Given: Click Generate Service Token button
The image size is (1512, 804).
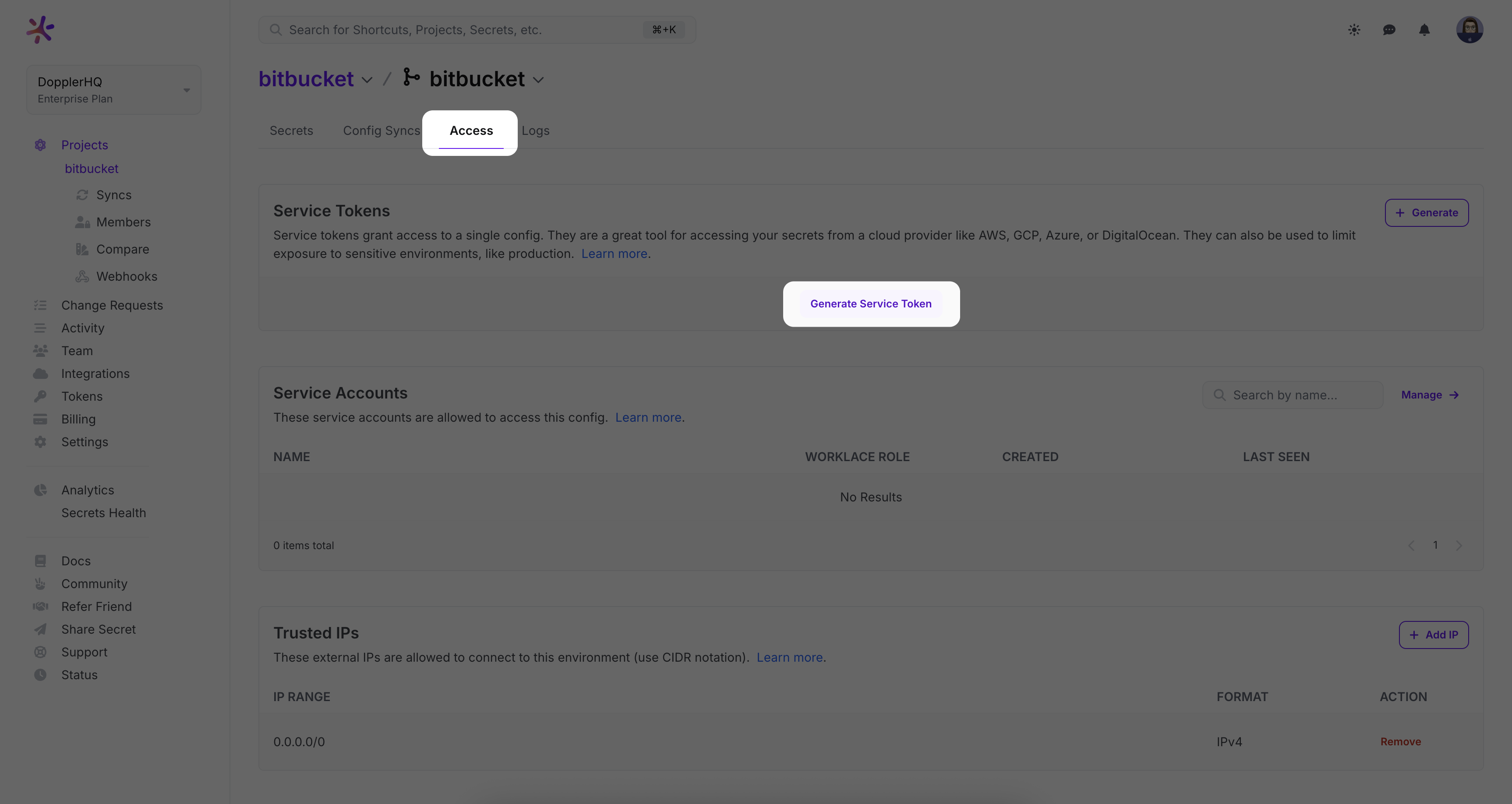Looking at the screenshot, I should [x=871, y=303].
